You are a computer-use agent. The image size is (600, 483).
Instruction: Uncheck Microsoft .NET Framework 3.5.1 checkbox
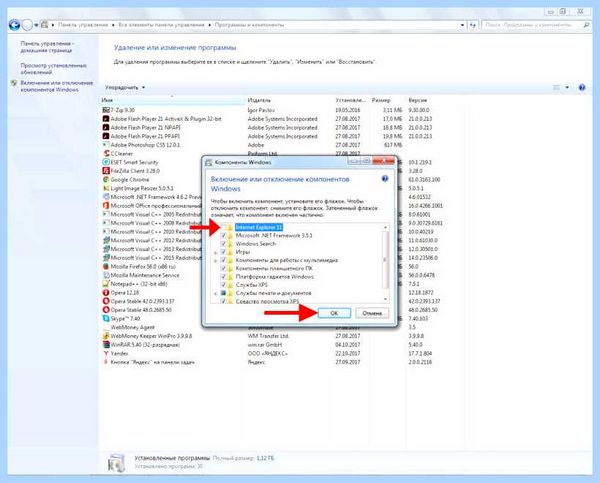click(x=223, y=235)
